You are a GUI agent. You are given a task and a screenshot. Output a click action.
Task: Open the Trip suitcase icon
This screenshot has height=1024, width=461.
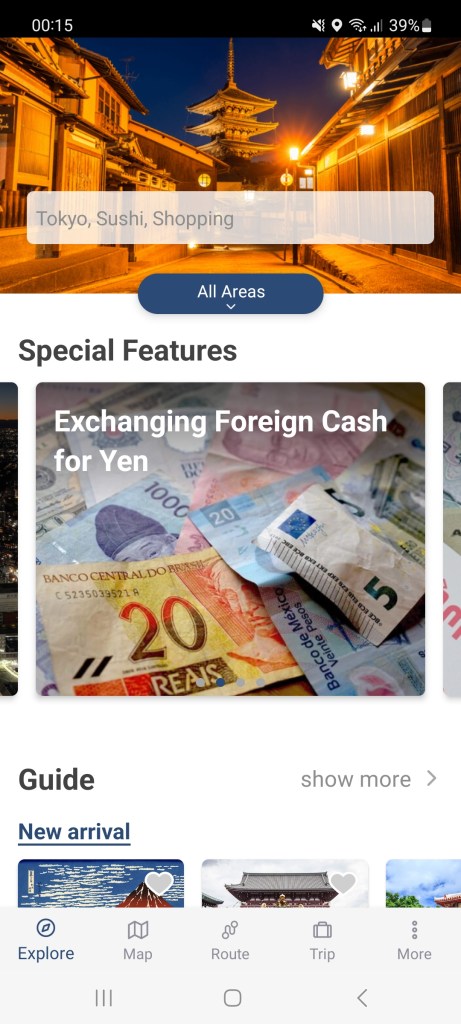(322, 929)
